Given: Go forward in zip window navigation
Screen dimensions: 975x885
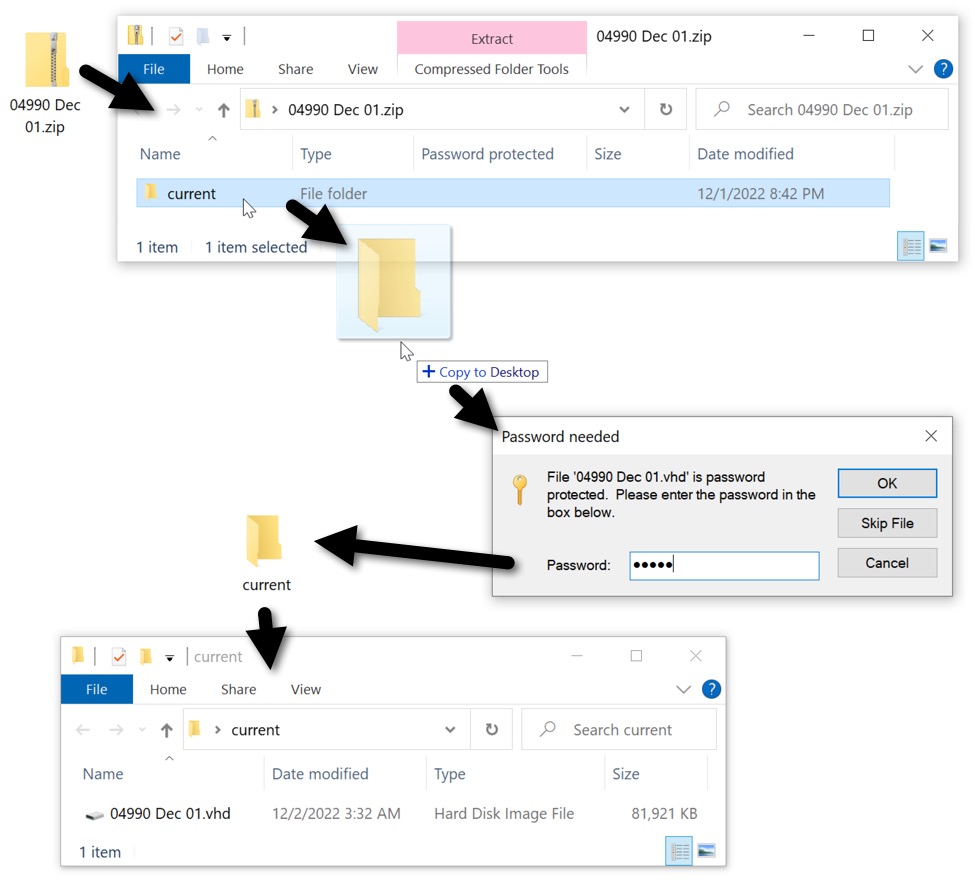Looking at the screenshot, I should pos(173,110).
